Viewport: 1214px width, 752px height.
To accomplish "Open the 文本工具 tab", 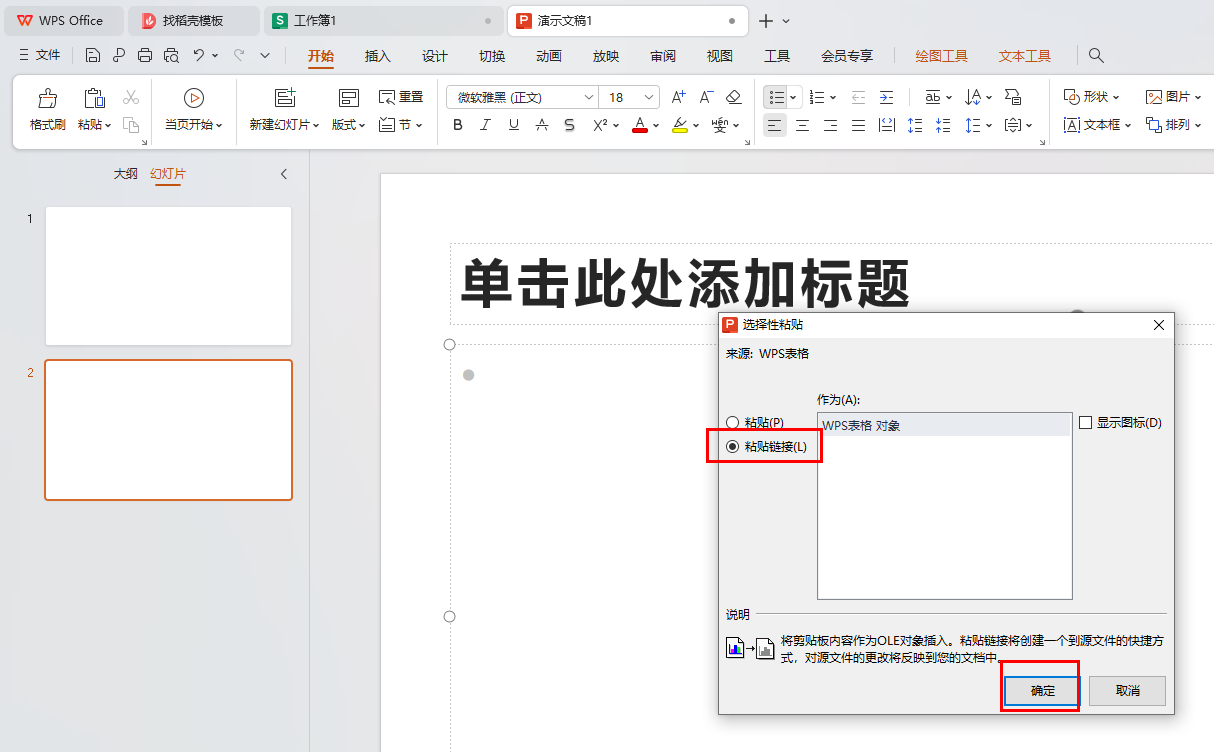I will (x=1025, y=56).
